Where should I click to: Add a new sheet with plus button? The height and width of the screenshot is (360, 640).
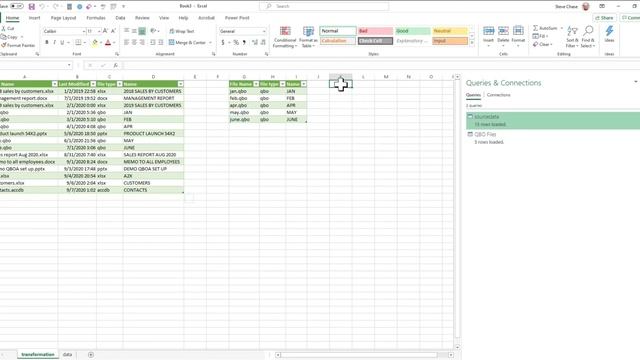click(x=91, y=355)
